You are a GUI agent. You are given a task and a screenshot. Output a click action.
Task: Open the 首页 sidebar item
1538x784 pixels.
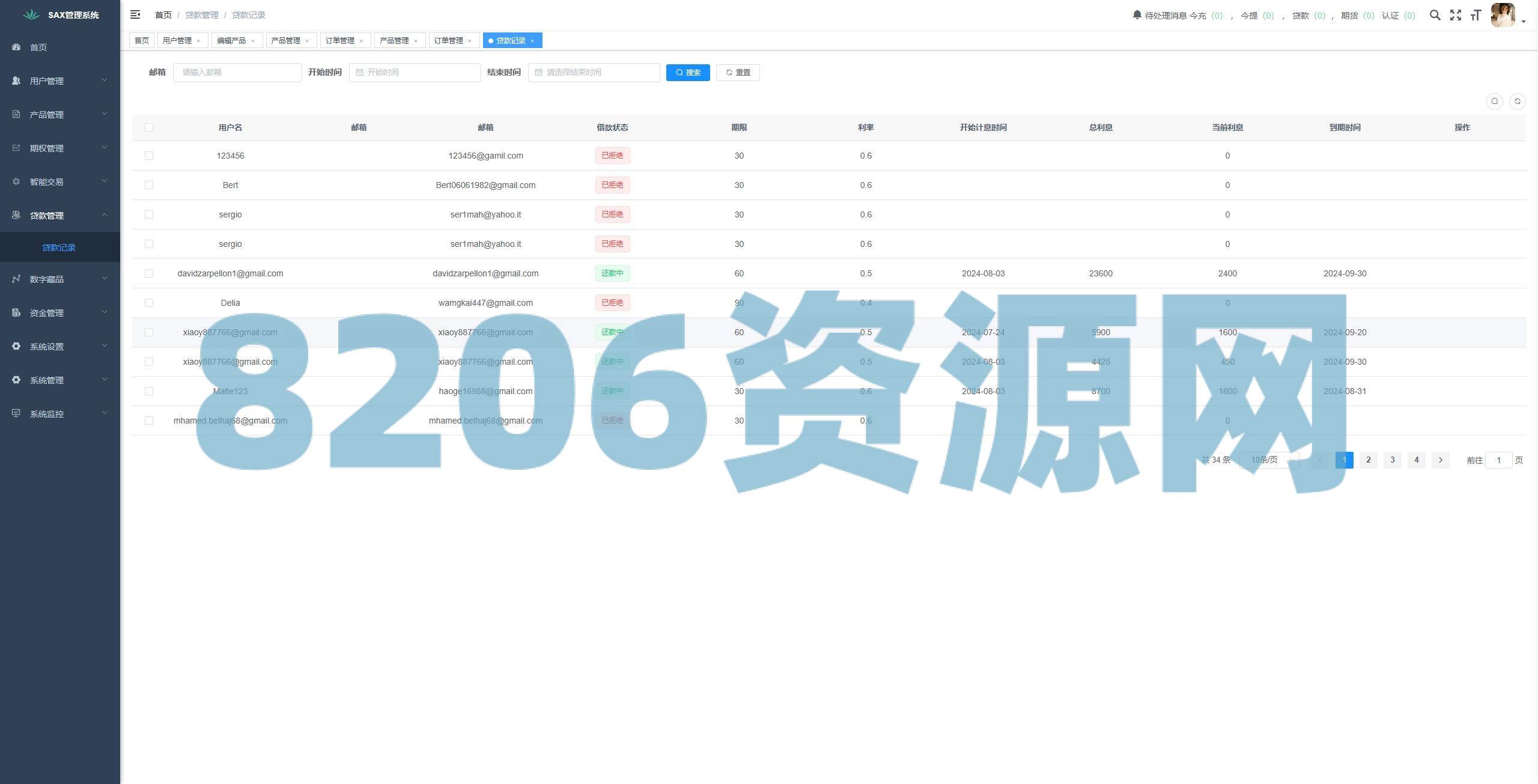click(38, 47)
